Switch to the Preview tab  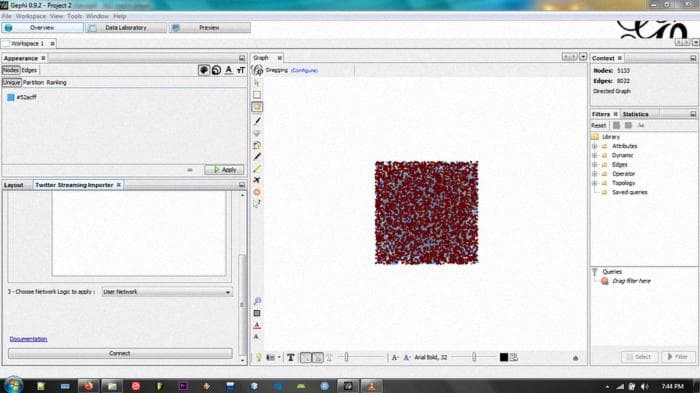click(x=210, y=28)
